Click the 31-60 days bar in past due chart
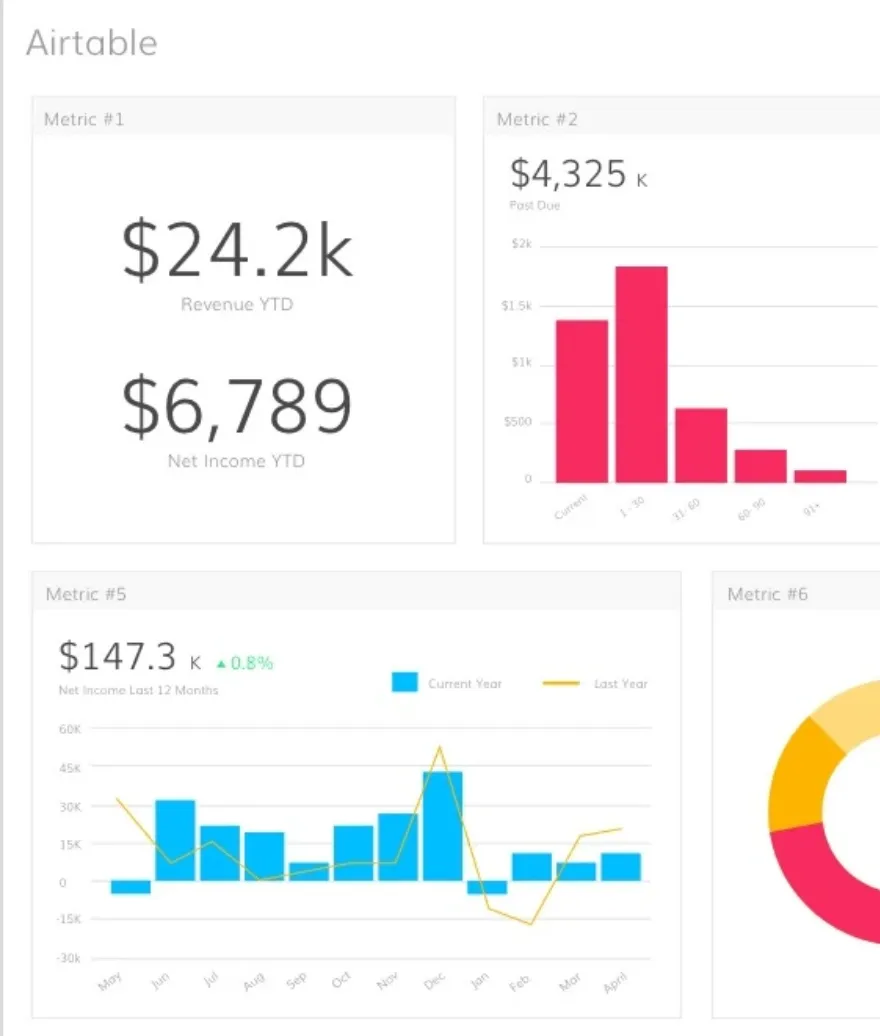Screen dimensions: 880x1036 [701, 445]
